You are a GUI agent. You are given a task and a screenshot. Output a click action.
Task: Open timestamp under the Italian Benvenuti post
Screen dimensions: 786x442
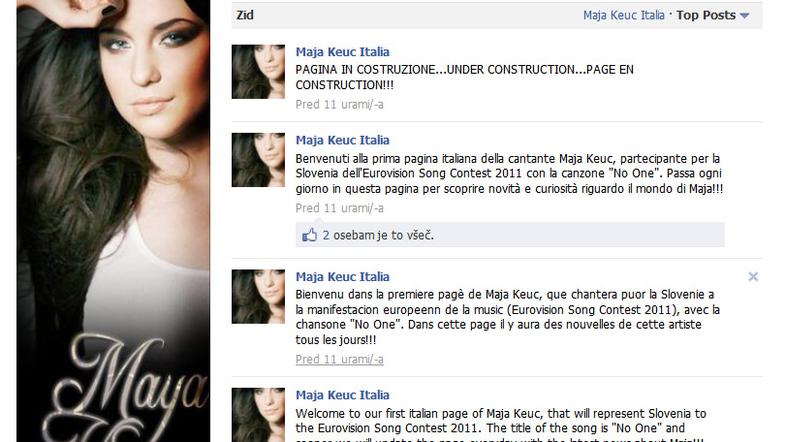tap(339, 208)
